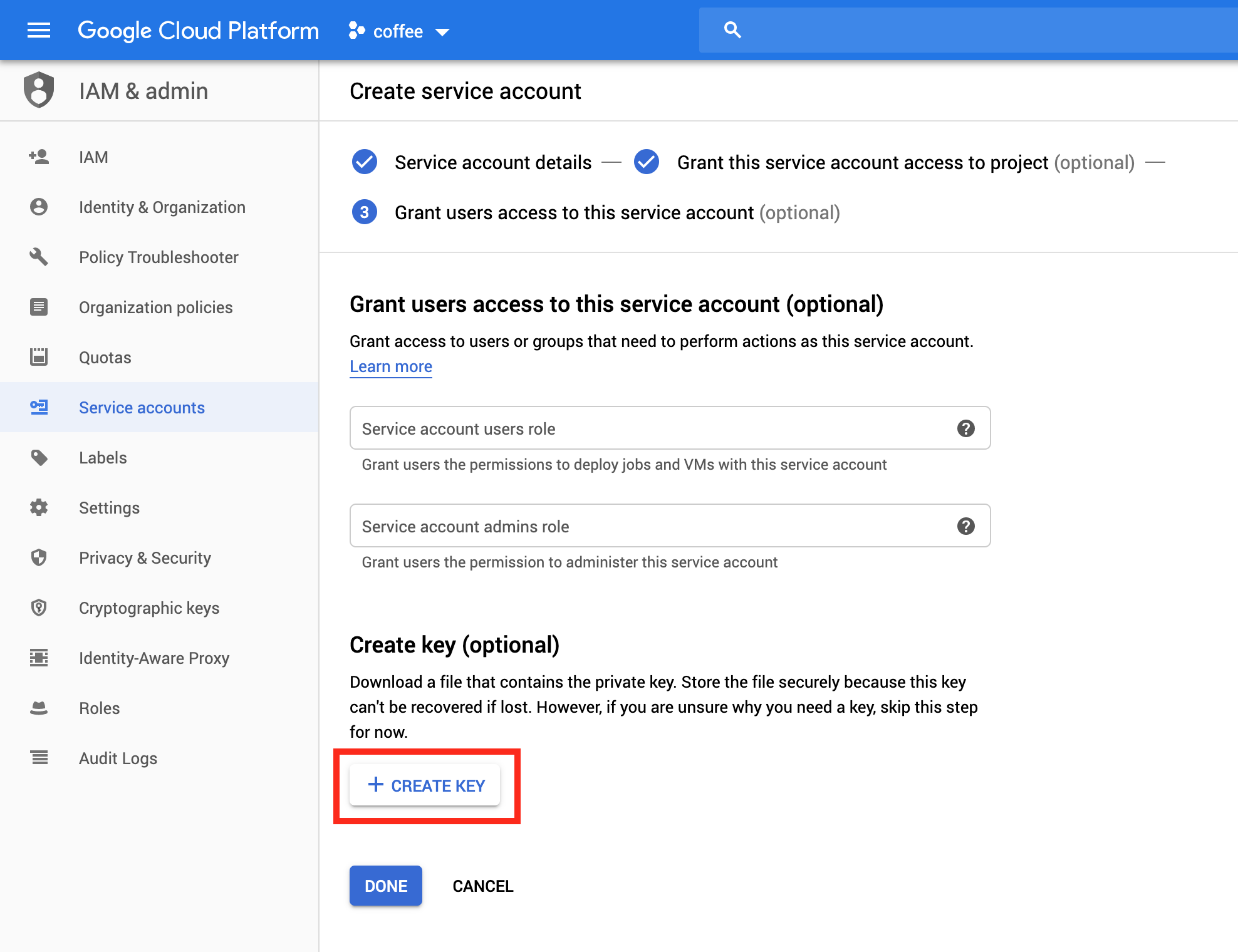
Task: Click the project hexagon dots icon
Action: point(356,31)
